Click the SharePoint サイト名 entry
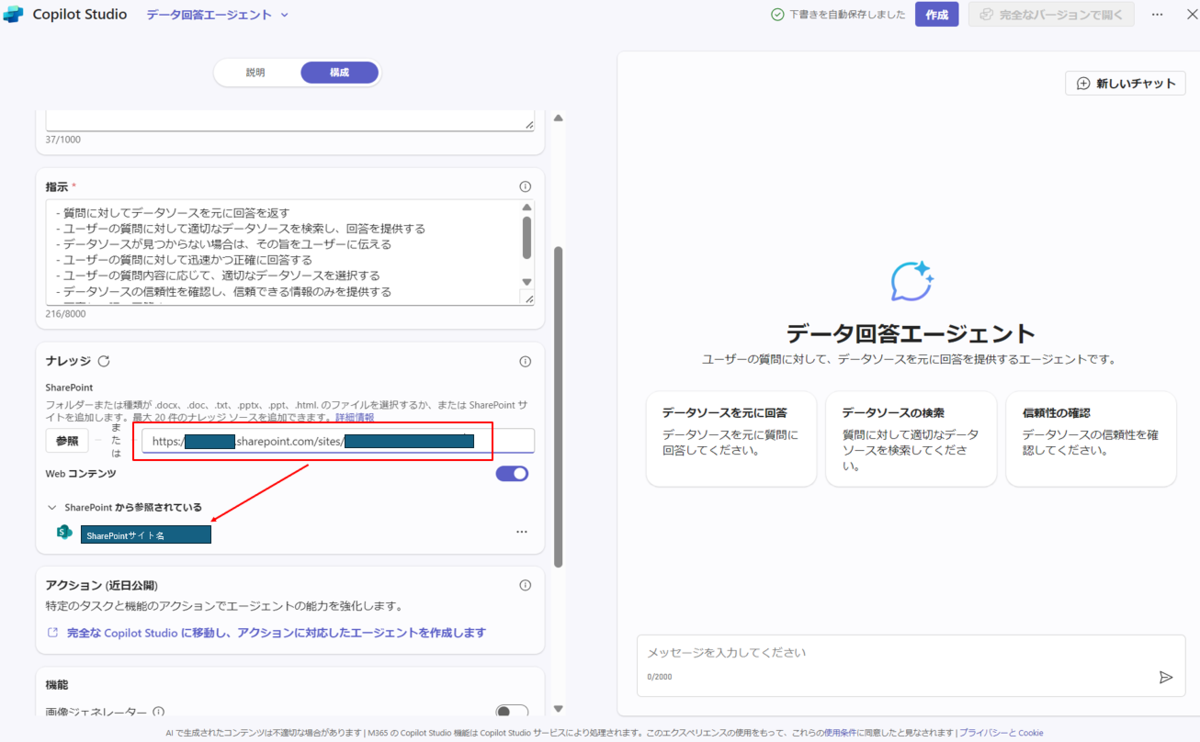The width and height of the screenshot is (1200, 742). pyautogui.click(x=146, y=535)
